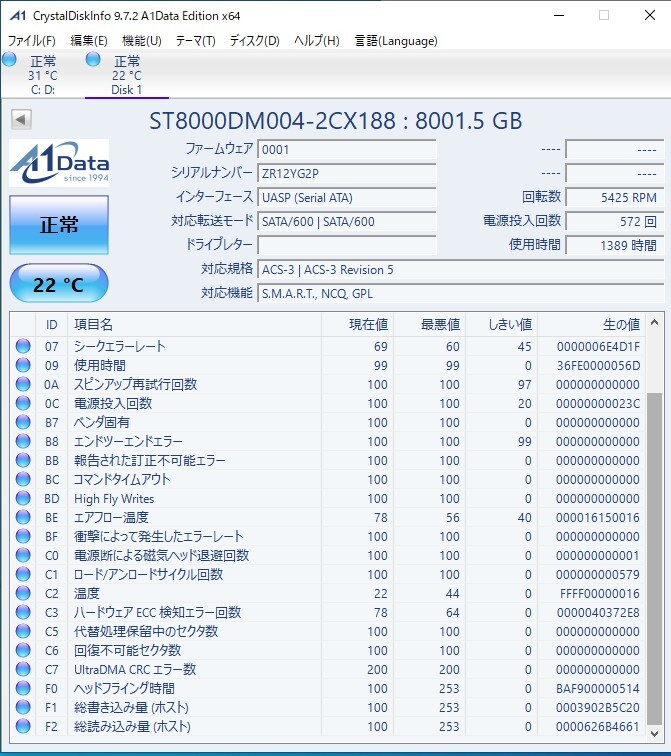Select the blue status orb for C: D: disk

(x=10, y=60)
